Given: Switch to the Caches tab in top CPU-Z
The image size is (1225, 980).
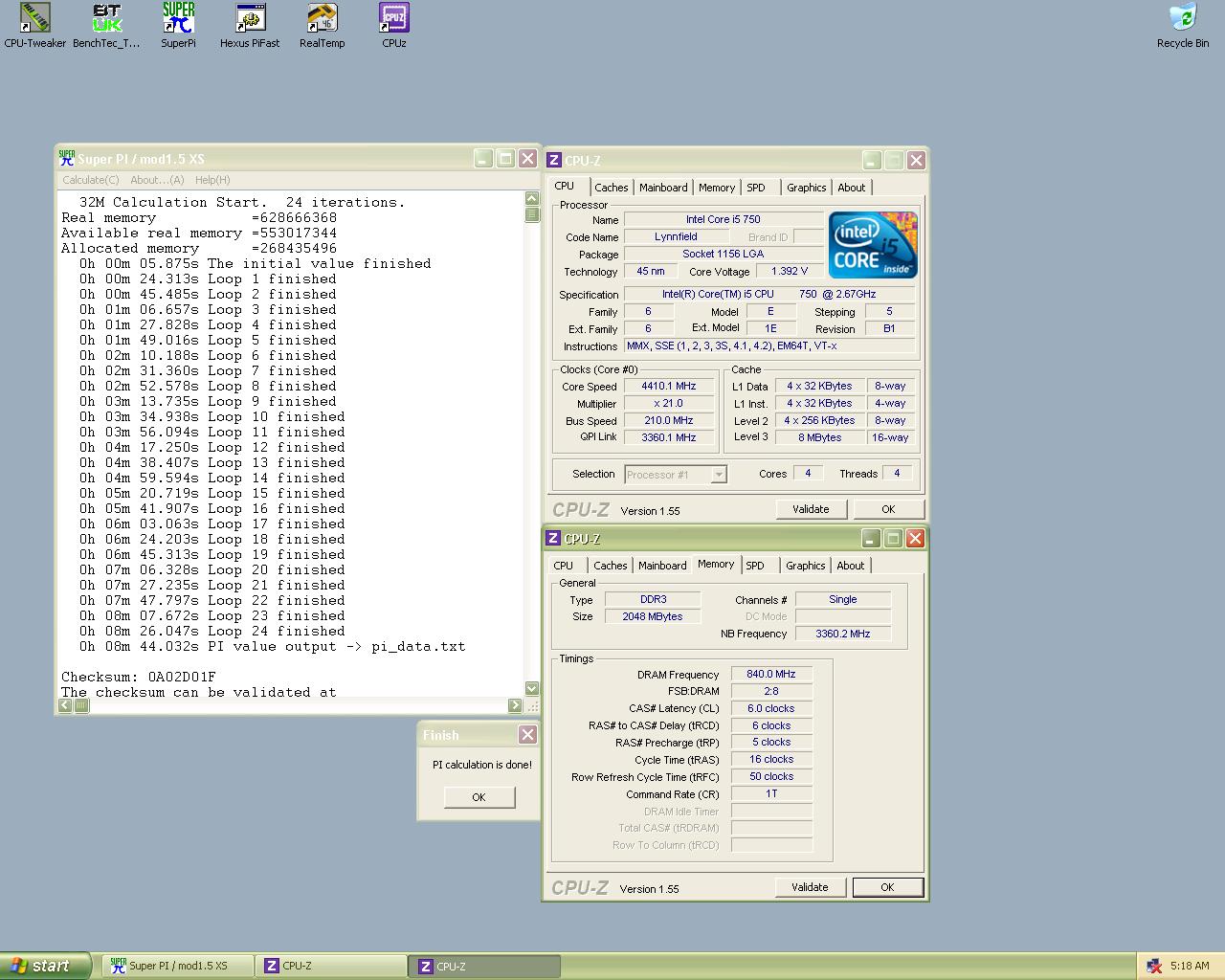Looking at the screenshot, I should tap(611, 188).
